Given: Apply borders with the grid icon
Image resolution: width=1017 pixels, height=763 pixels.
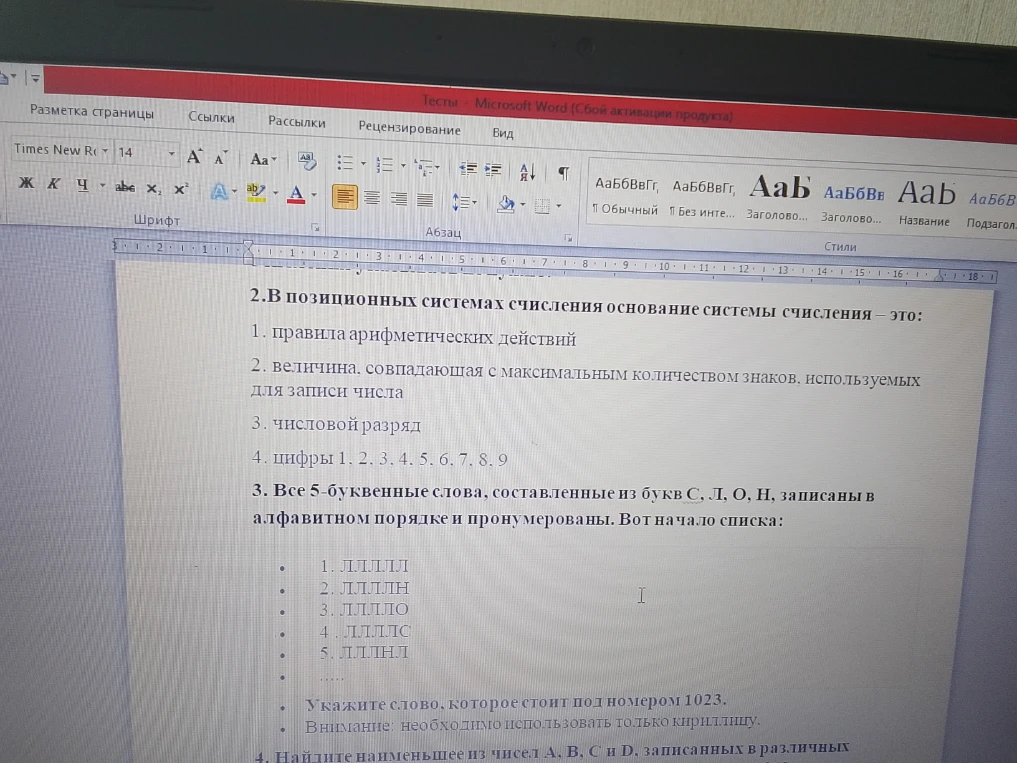Looking at the screenshot, I should [x=542, y=206].
